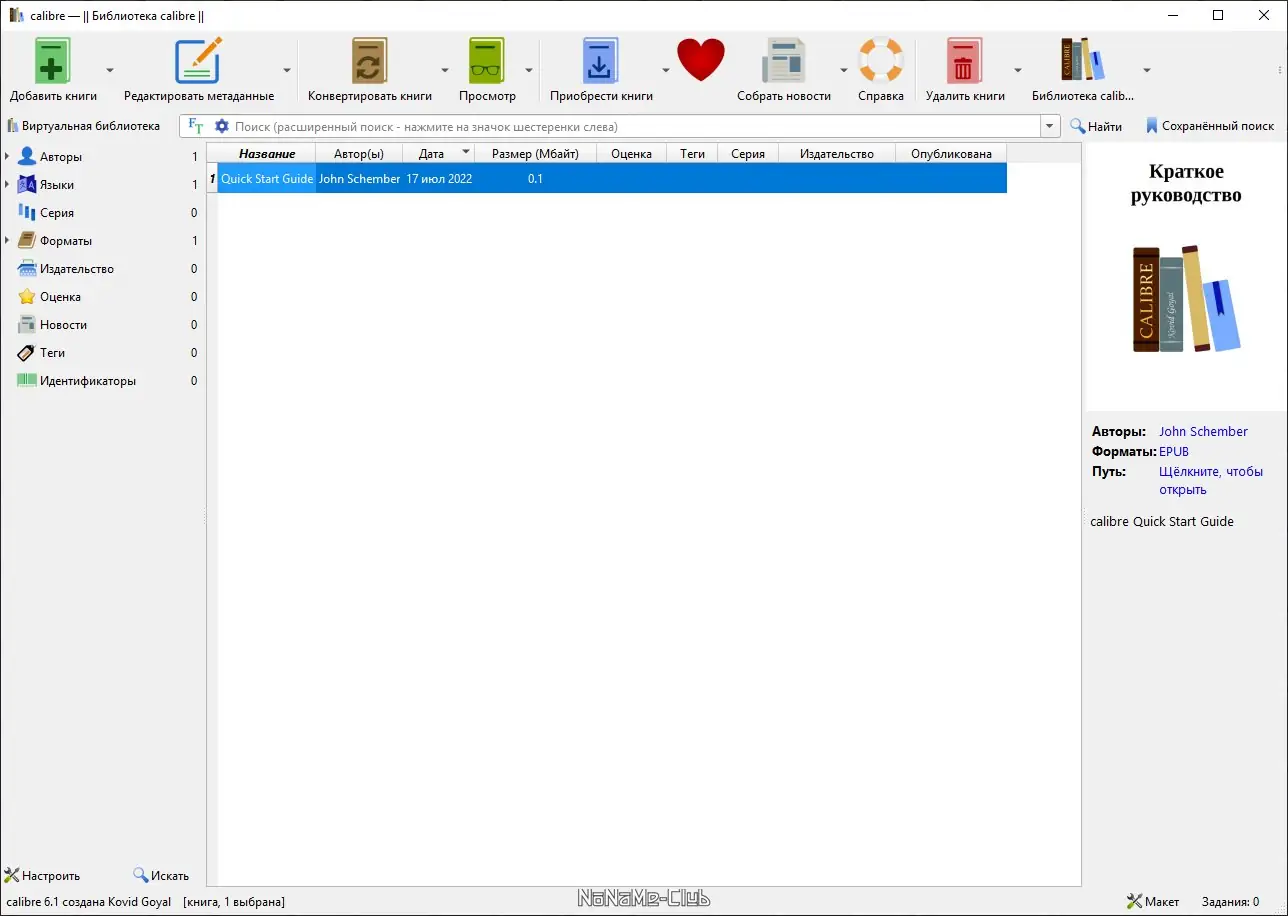Select the Quick Start Guide title cell
The image size is (1288, 916).
(x=267, y=178)
